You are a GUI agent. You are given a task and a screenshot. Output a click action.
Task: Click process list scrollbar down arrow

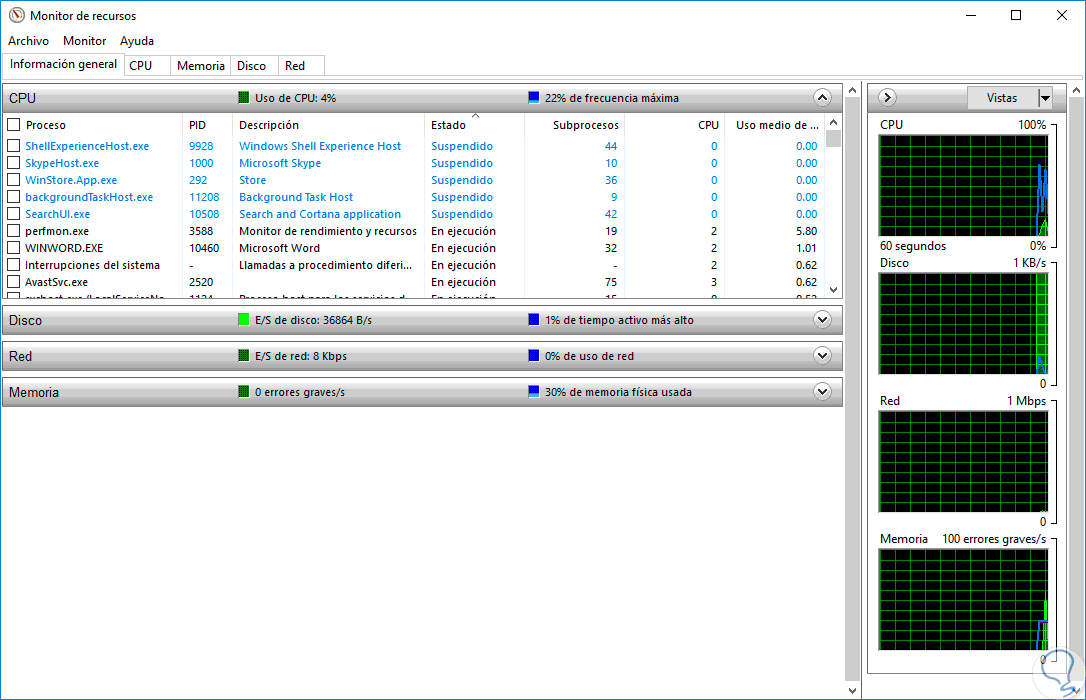(833, 290)
